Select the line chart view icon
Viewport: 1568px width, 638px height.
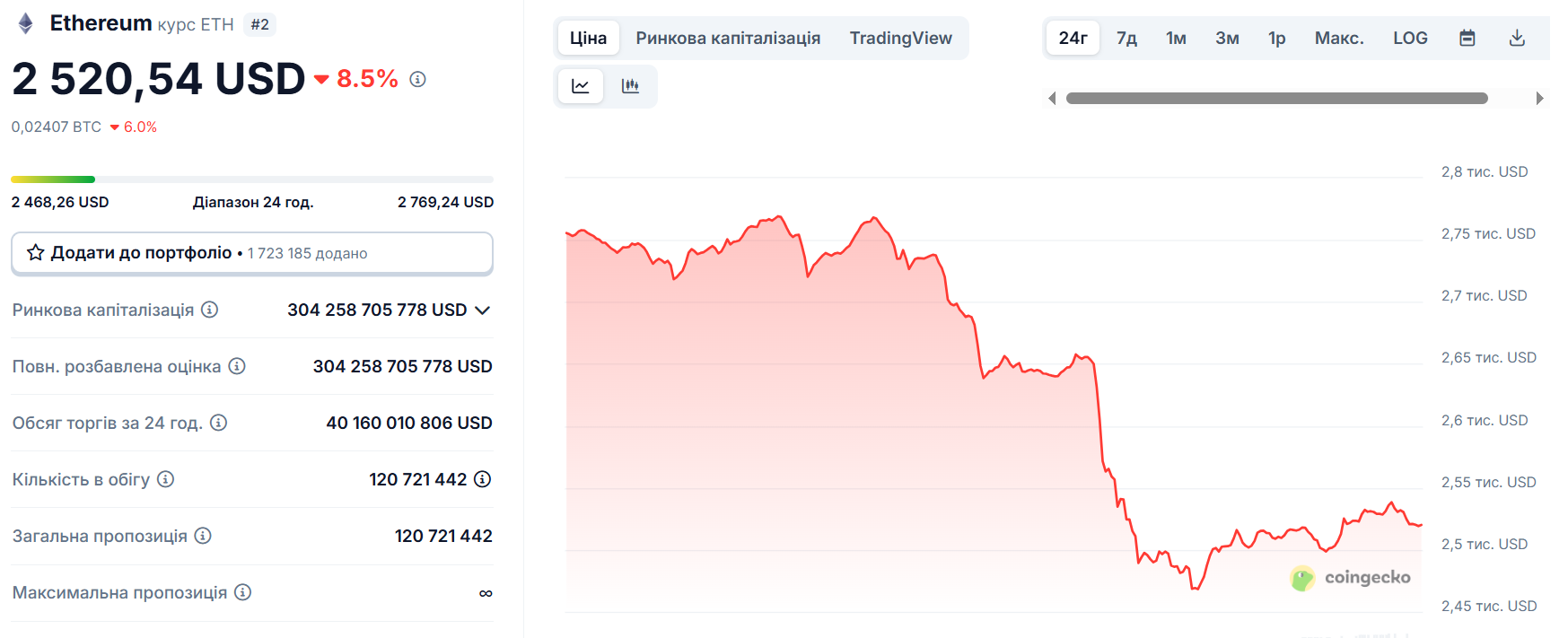pyautogui.click(x=581, y=86)
